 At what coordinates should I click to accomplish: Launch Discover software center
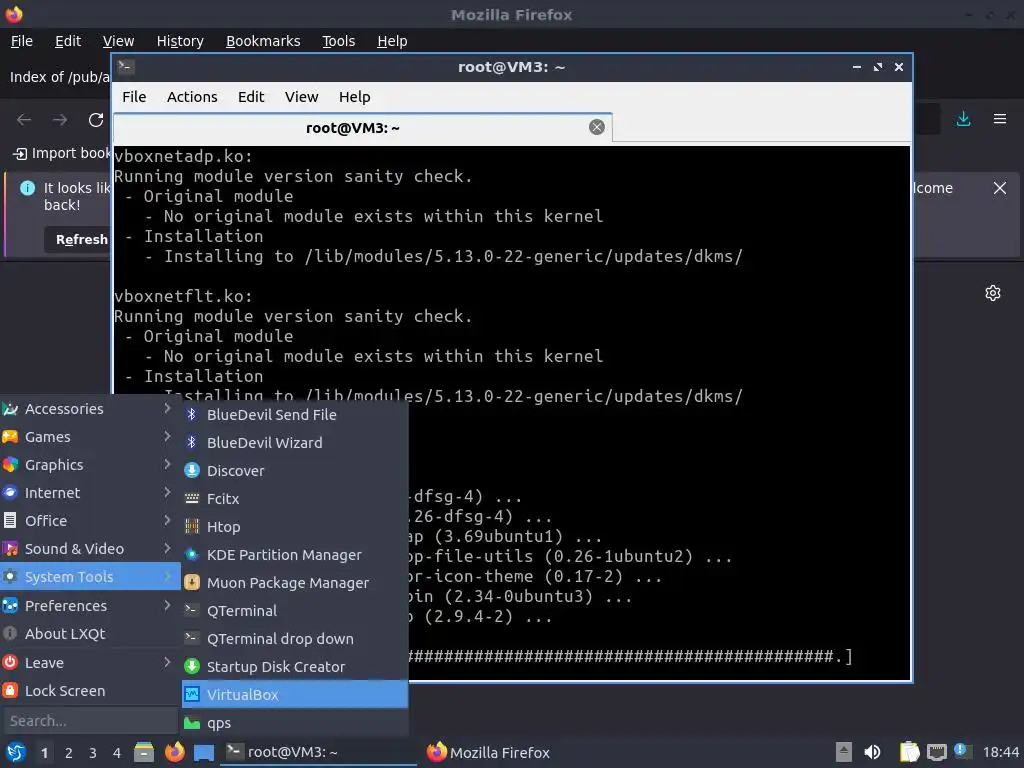[x=295, y=470]
